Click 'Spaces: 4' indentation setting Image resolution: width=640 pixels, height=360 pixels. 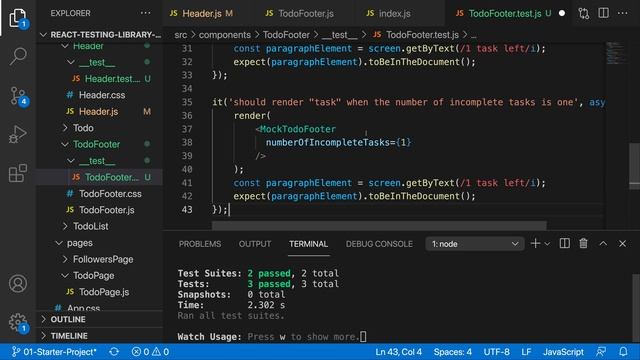coord(452,352)
